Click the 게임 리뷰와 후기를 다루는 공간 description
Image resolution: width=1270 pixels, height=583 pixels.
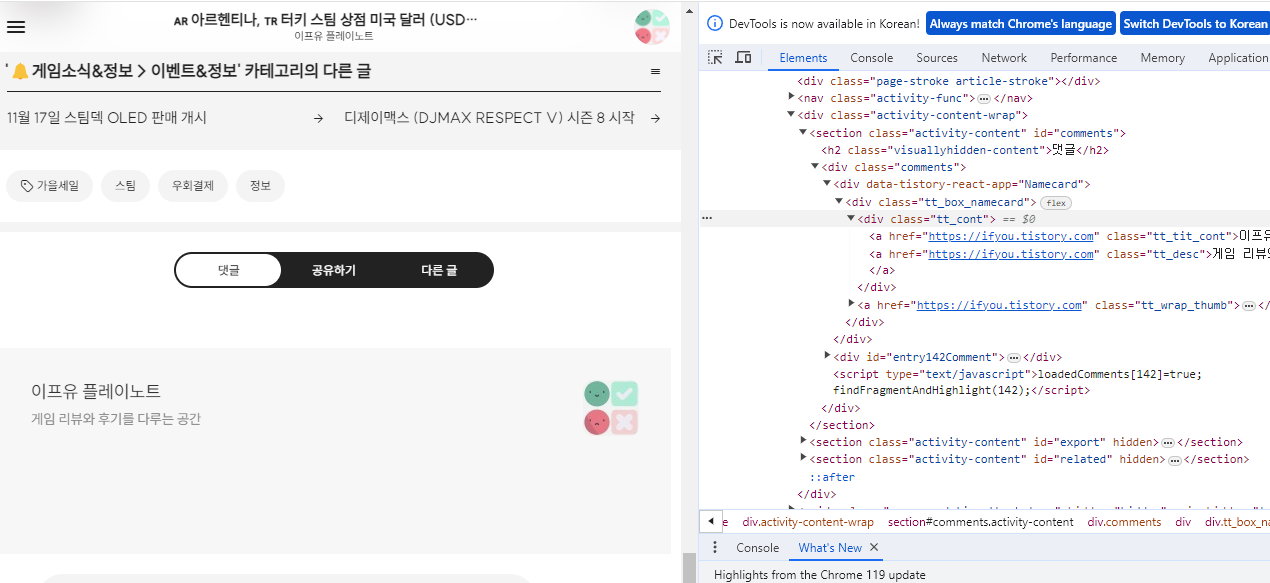click(x=116, y=419)
